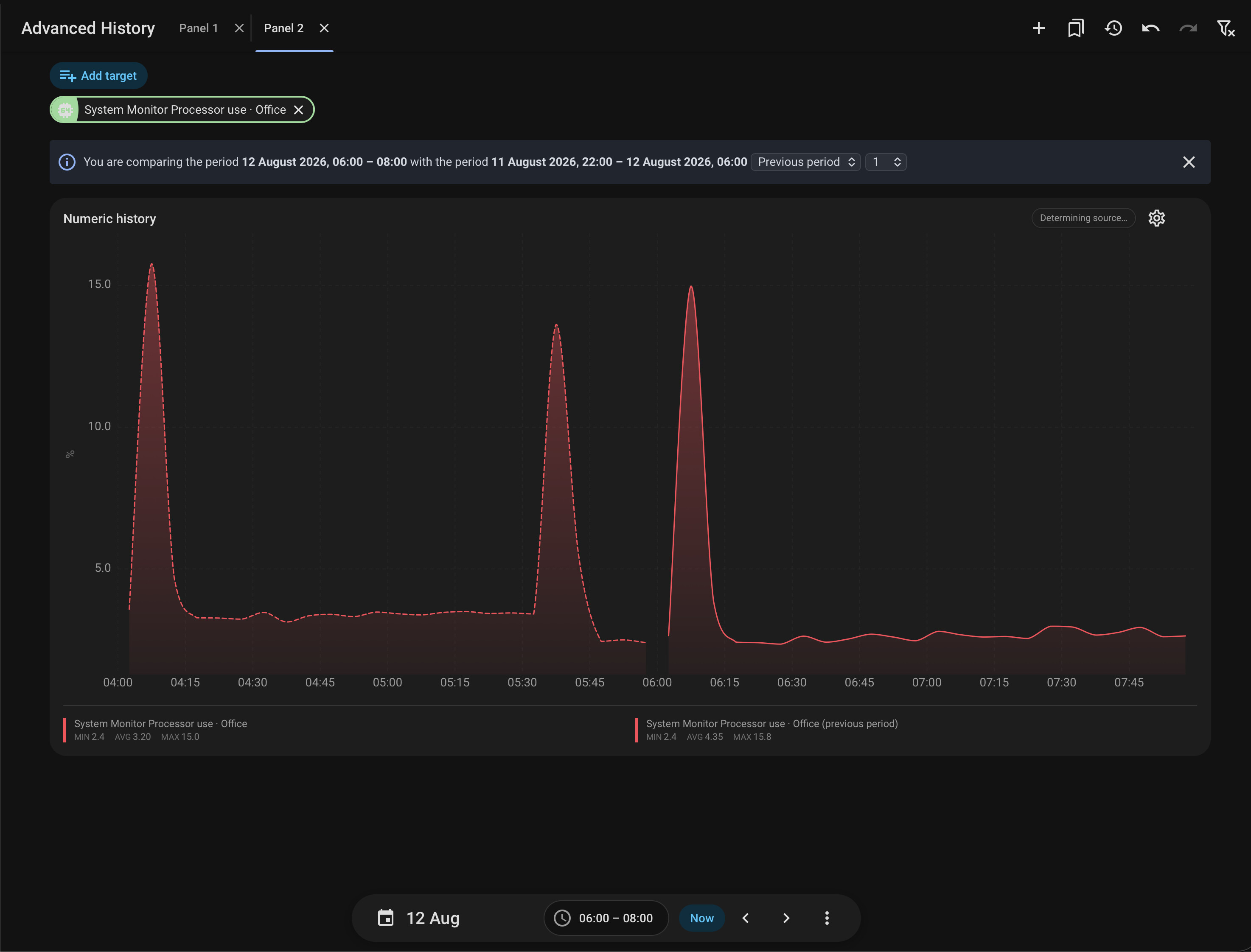Click the Add target button
This screenshot has width=1251, height=952.
click(98, 76)
